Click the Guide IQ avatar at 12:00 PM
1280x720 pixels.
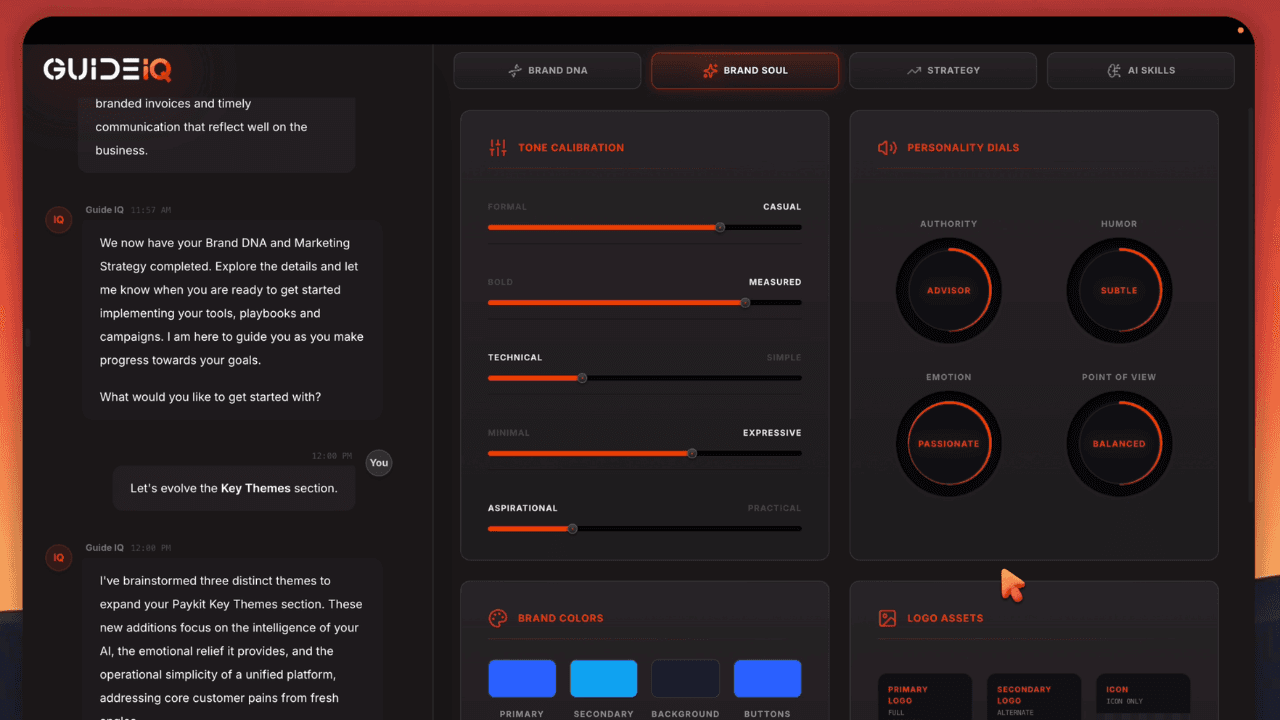[x=59, y=557]
